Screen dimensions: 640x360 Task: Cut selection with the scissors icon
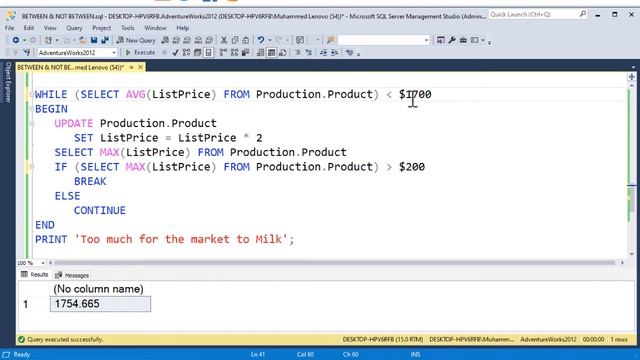[224, 40]
